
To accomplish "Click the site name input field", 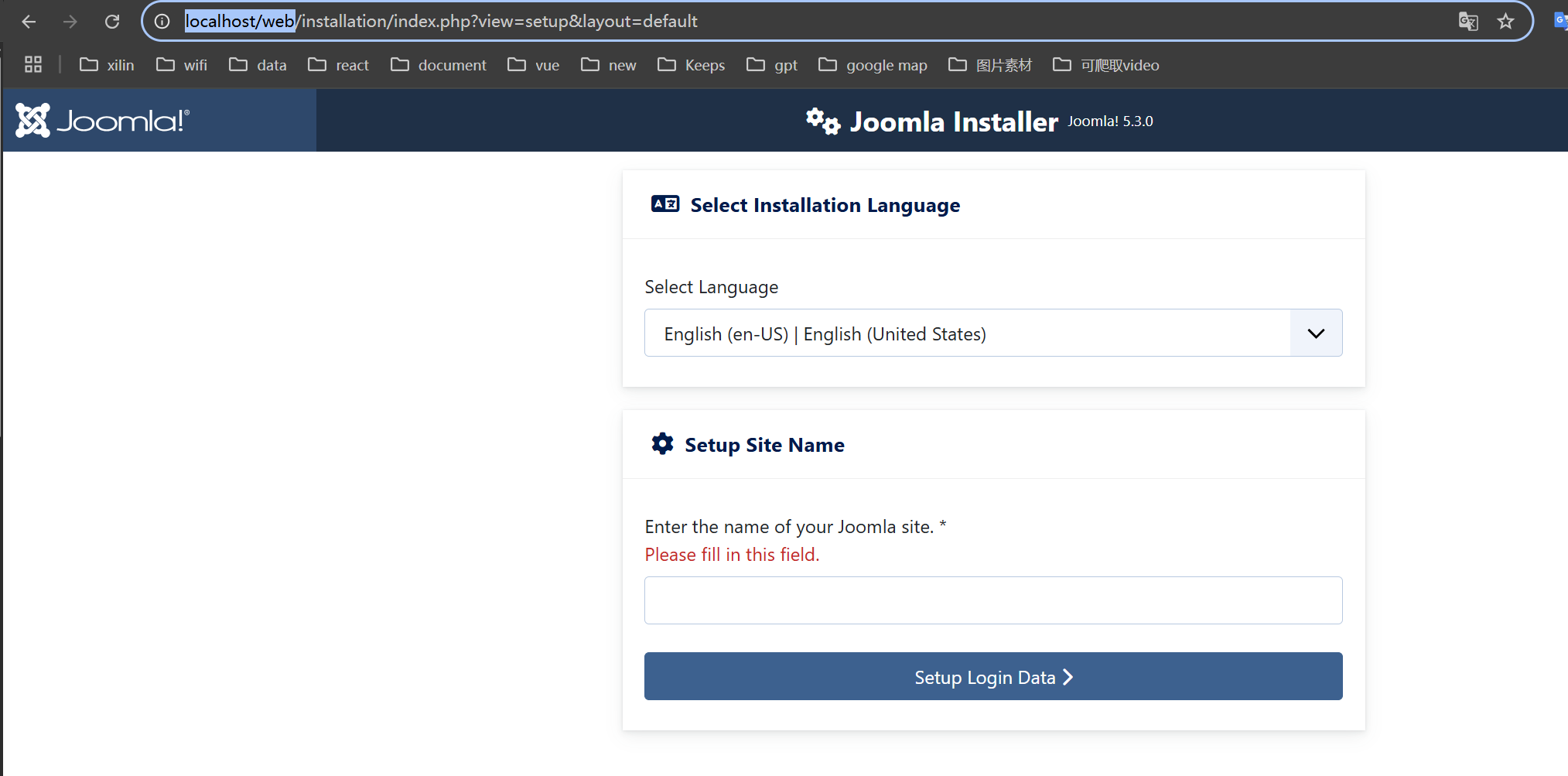I will click(x=993, y=600).
